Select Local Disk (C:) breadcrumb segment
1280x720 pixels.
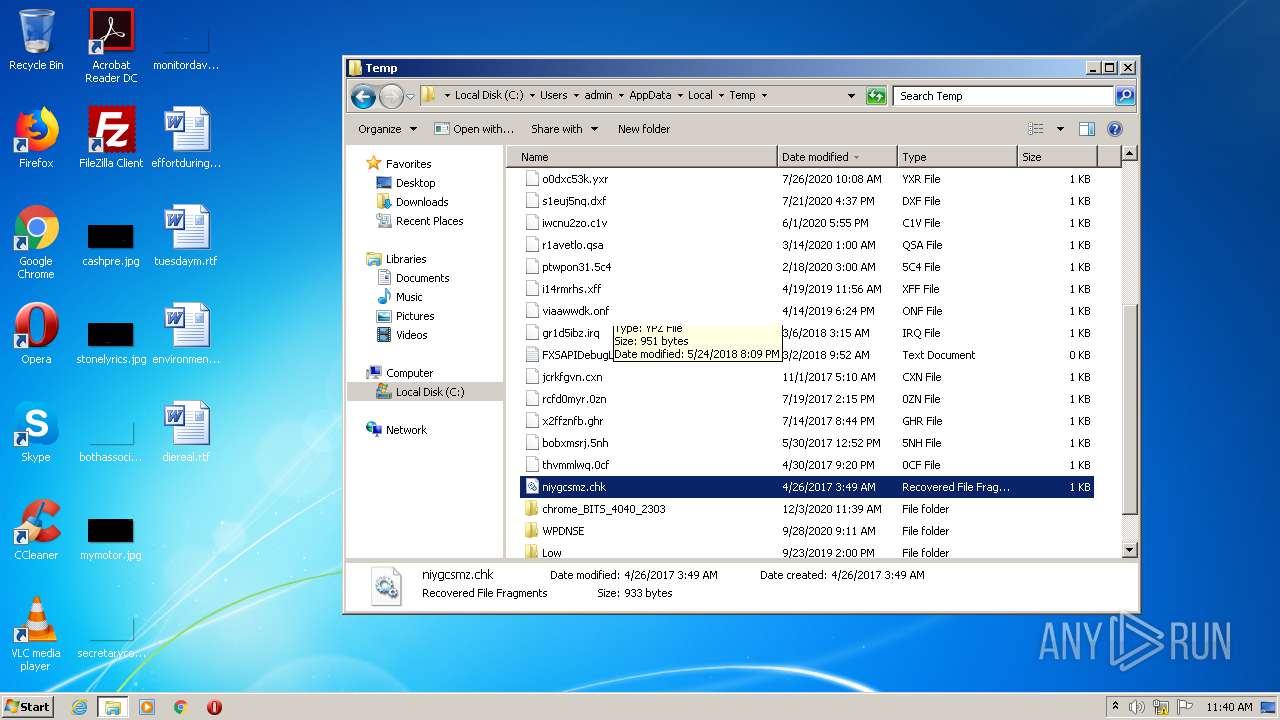coord(489,96)
